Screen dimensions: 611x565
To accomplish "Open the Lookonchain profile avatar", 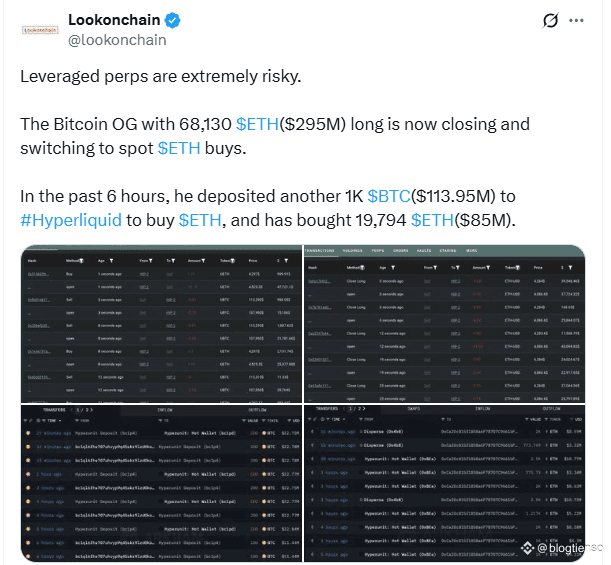I will (x=40, y=30).
